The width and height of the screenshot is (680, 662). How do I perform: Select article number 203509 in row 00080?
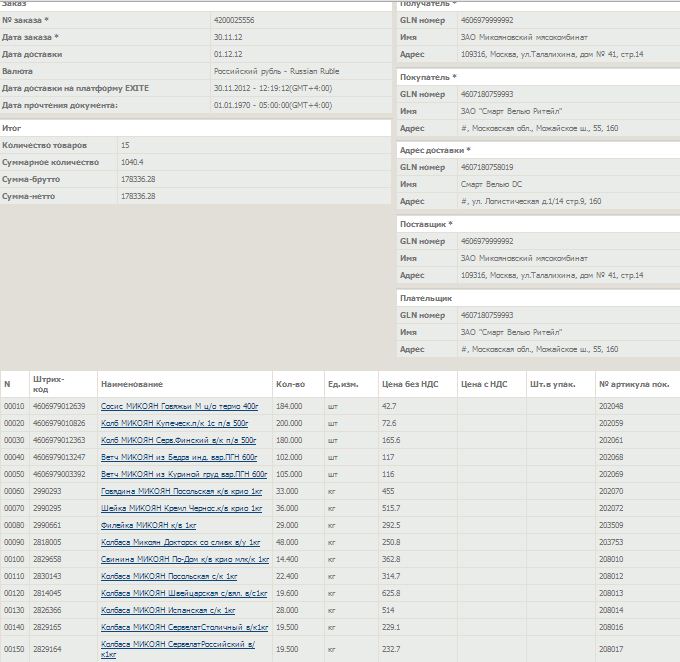click(611, 525)
